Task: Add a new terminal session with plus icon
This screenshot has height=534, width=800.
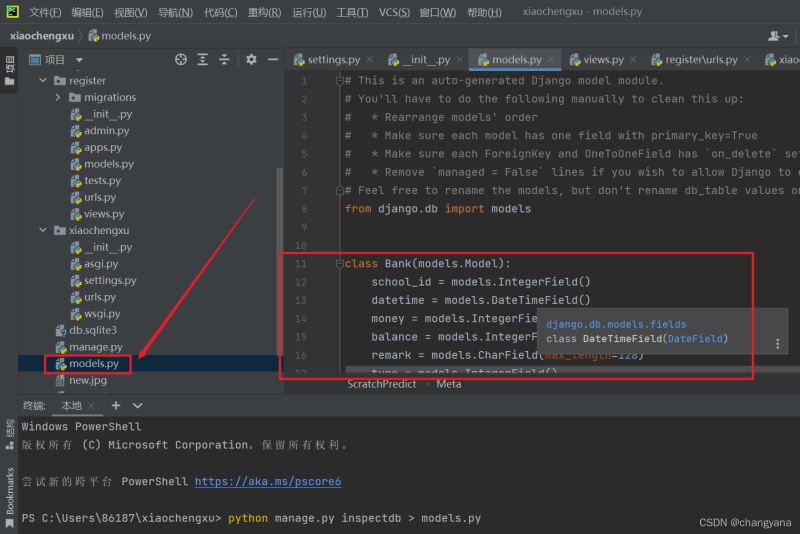Action: [116, 405]
